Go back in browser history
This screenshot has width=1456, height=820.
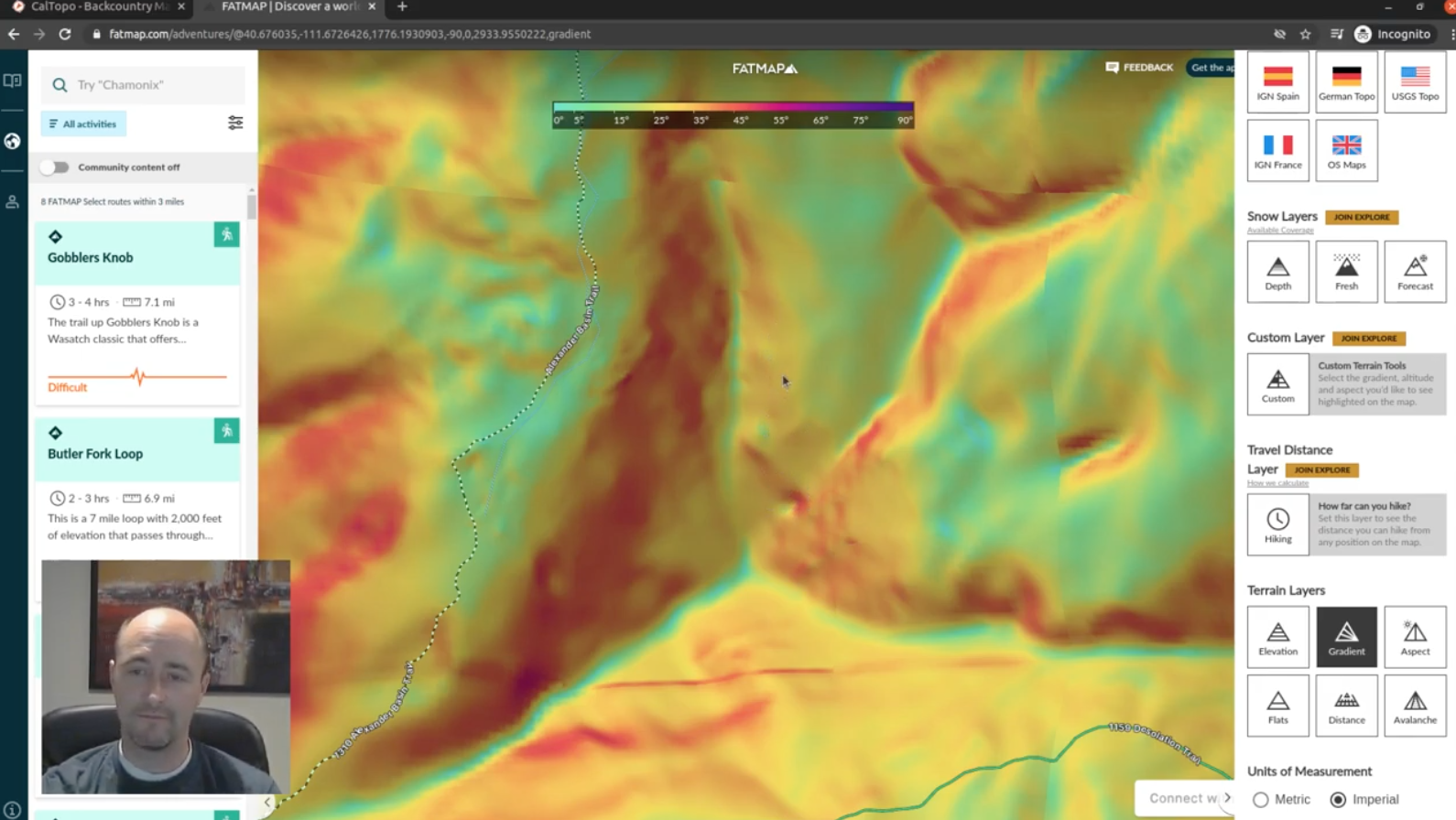pos(14,34)
